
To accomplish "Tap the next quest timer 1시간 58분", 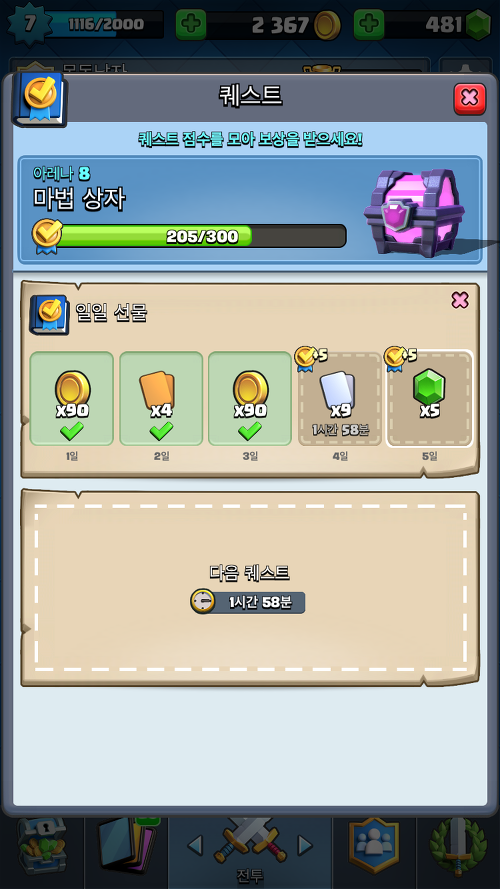I will click(x=248, y=602).
